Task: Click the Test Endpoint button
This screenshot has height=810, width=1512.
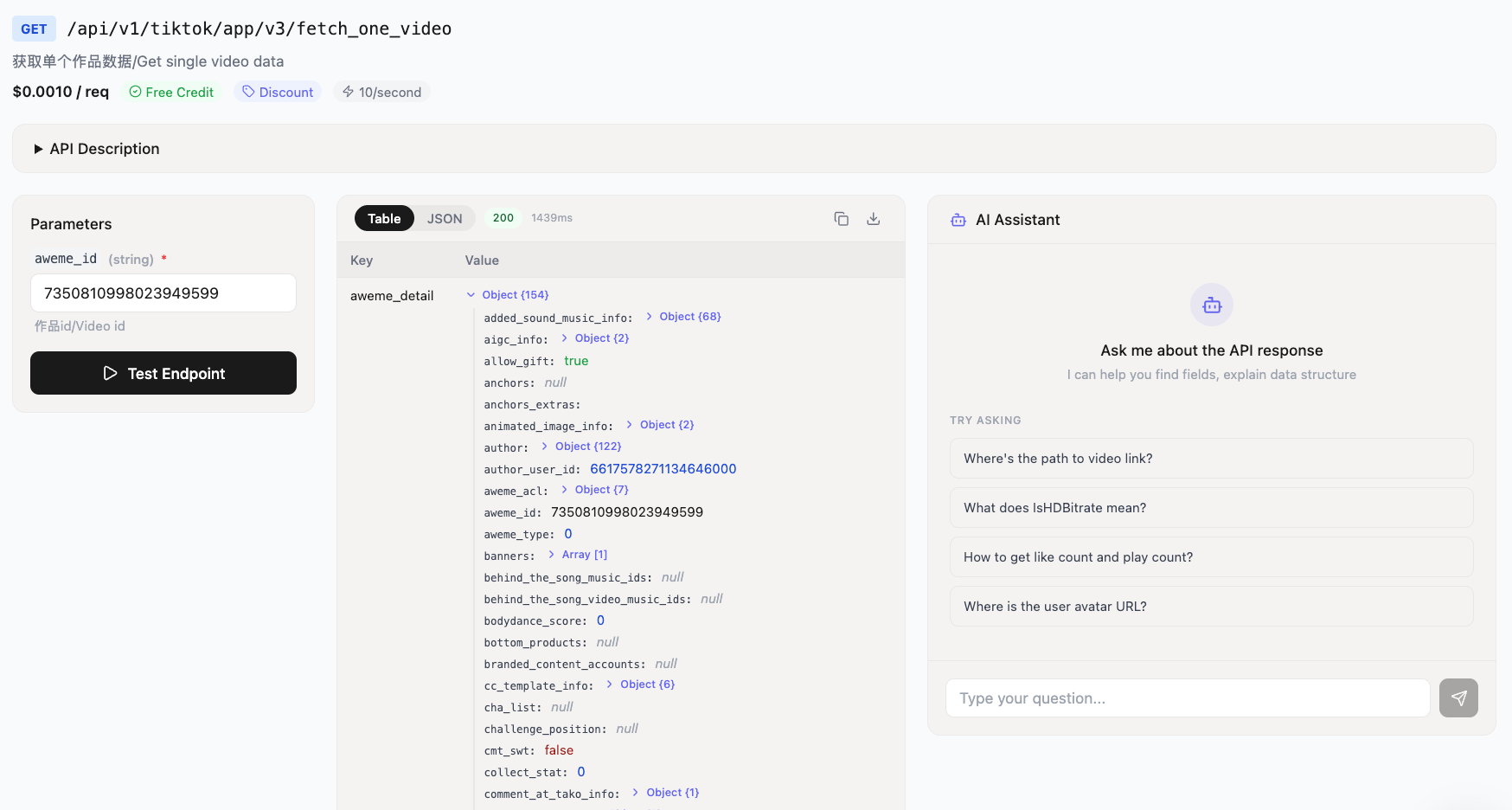Action: pos(163,373)
